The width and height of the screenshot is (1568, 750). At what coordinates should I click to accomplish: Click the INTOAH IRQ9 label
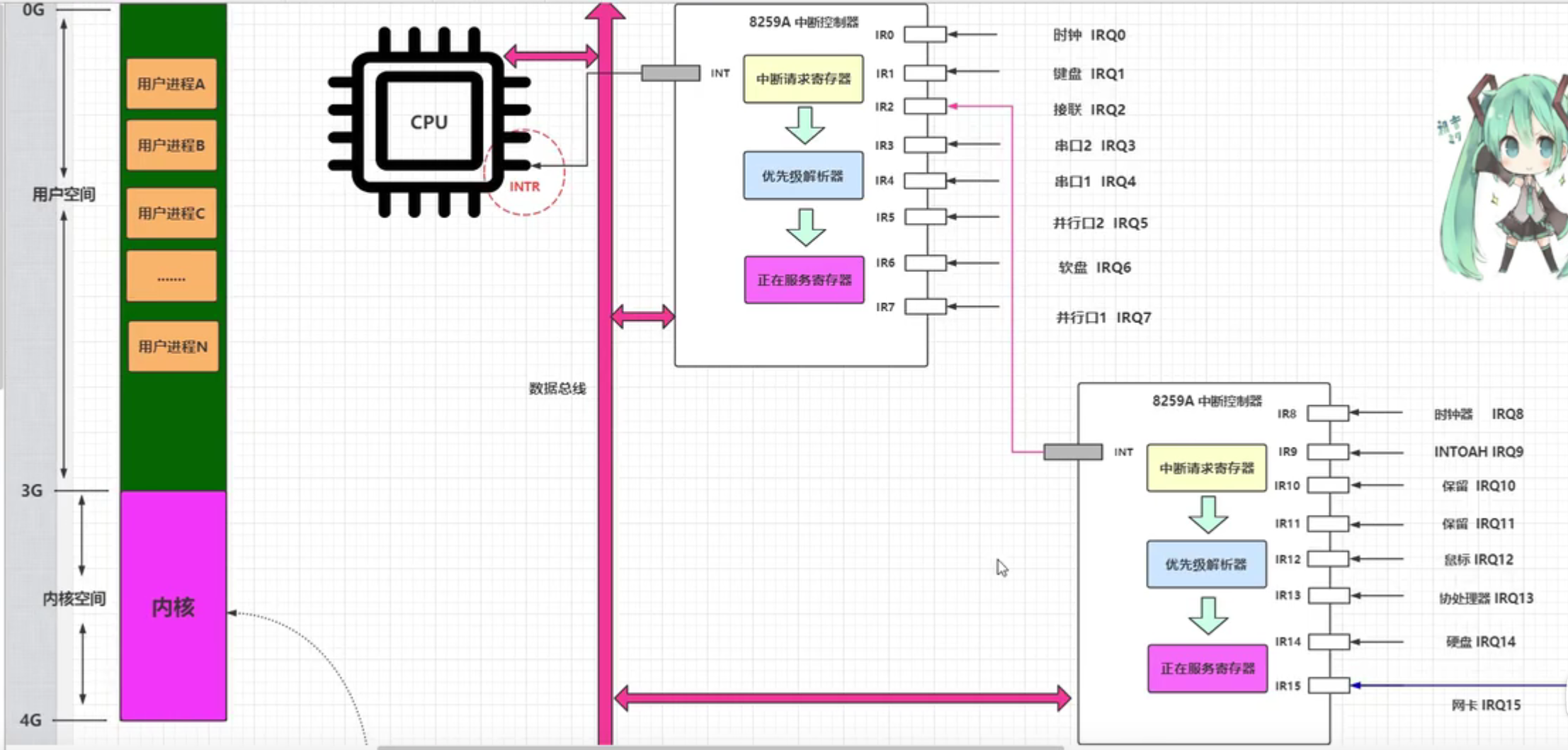pos(1479,451)
